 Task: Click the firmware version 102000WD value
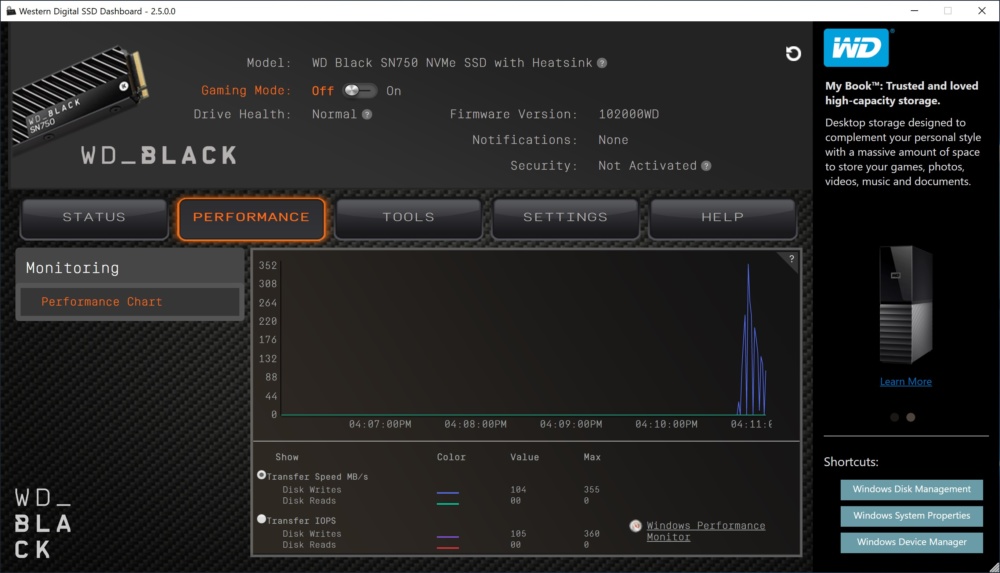(x=629, y=114)
